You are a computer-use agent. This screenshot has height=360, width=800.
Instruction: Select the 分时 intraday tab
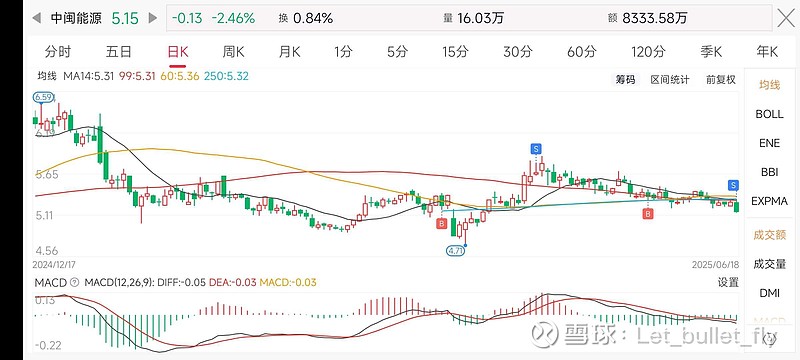58,52
